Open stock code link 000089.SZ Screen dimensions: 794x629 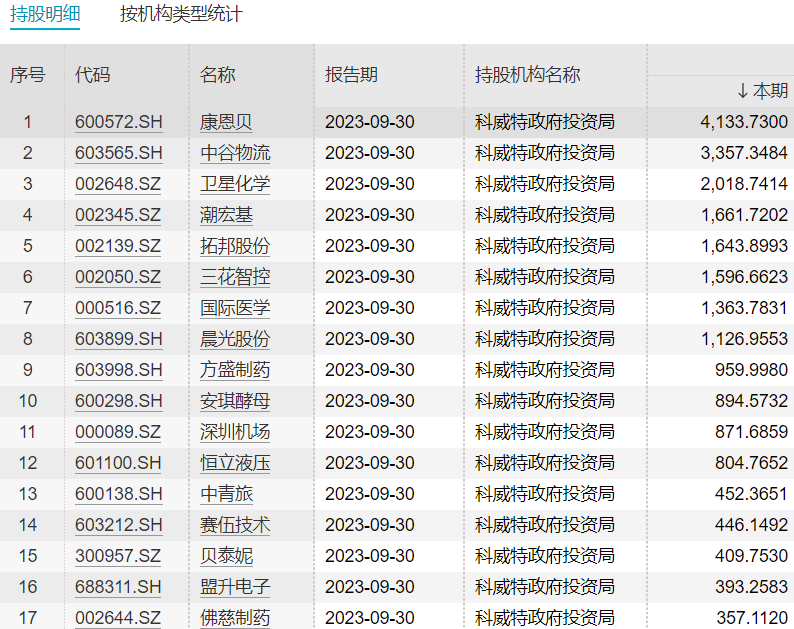117,432
